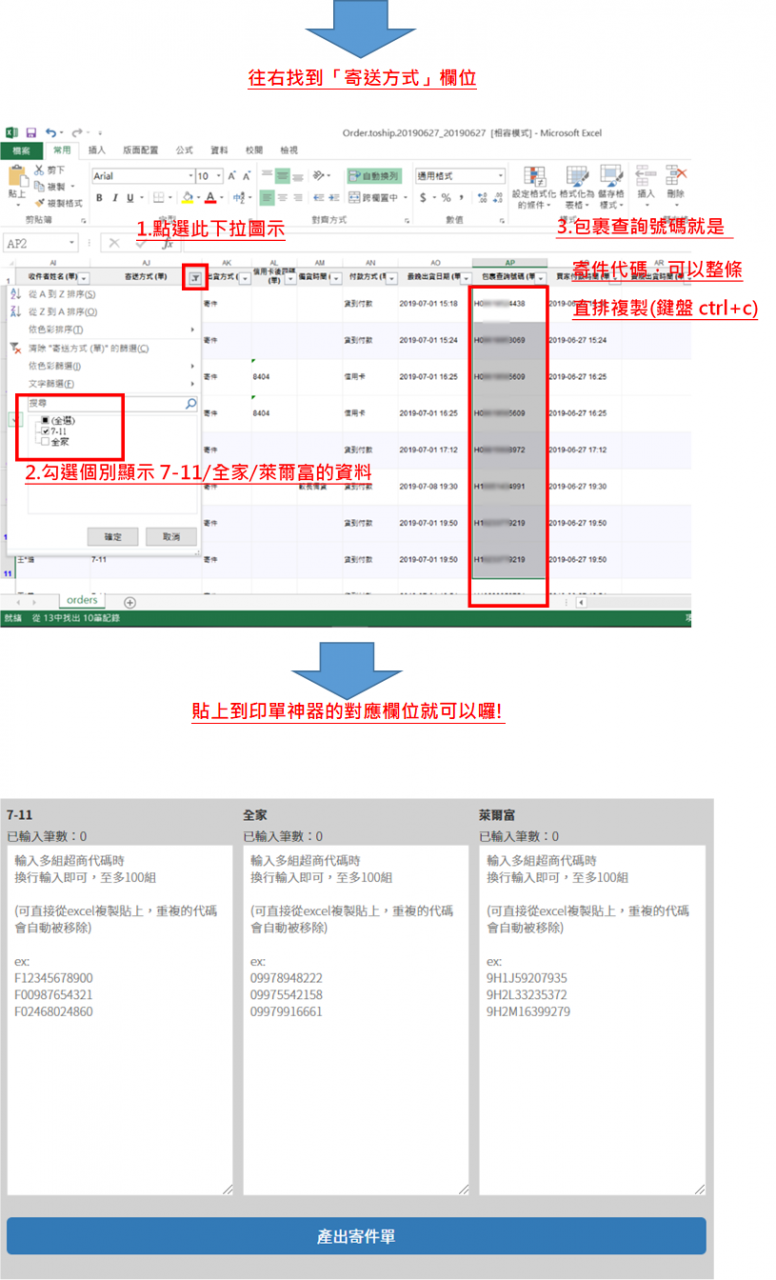Viewport: 776px width, 1280px height.
Task: Click Sort Z to A (從 Z 到 A 排序) option
Action: point(62,312)
